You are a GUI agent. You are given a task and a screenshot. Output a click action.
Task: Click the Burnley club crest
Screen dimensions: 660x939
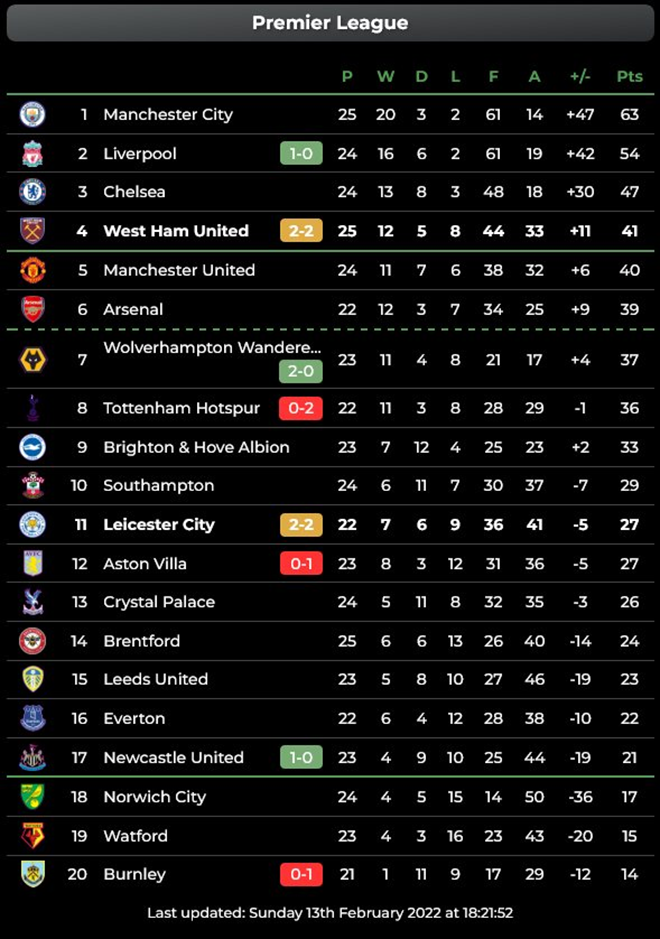coord(31,874)
